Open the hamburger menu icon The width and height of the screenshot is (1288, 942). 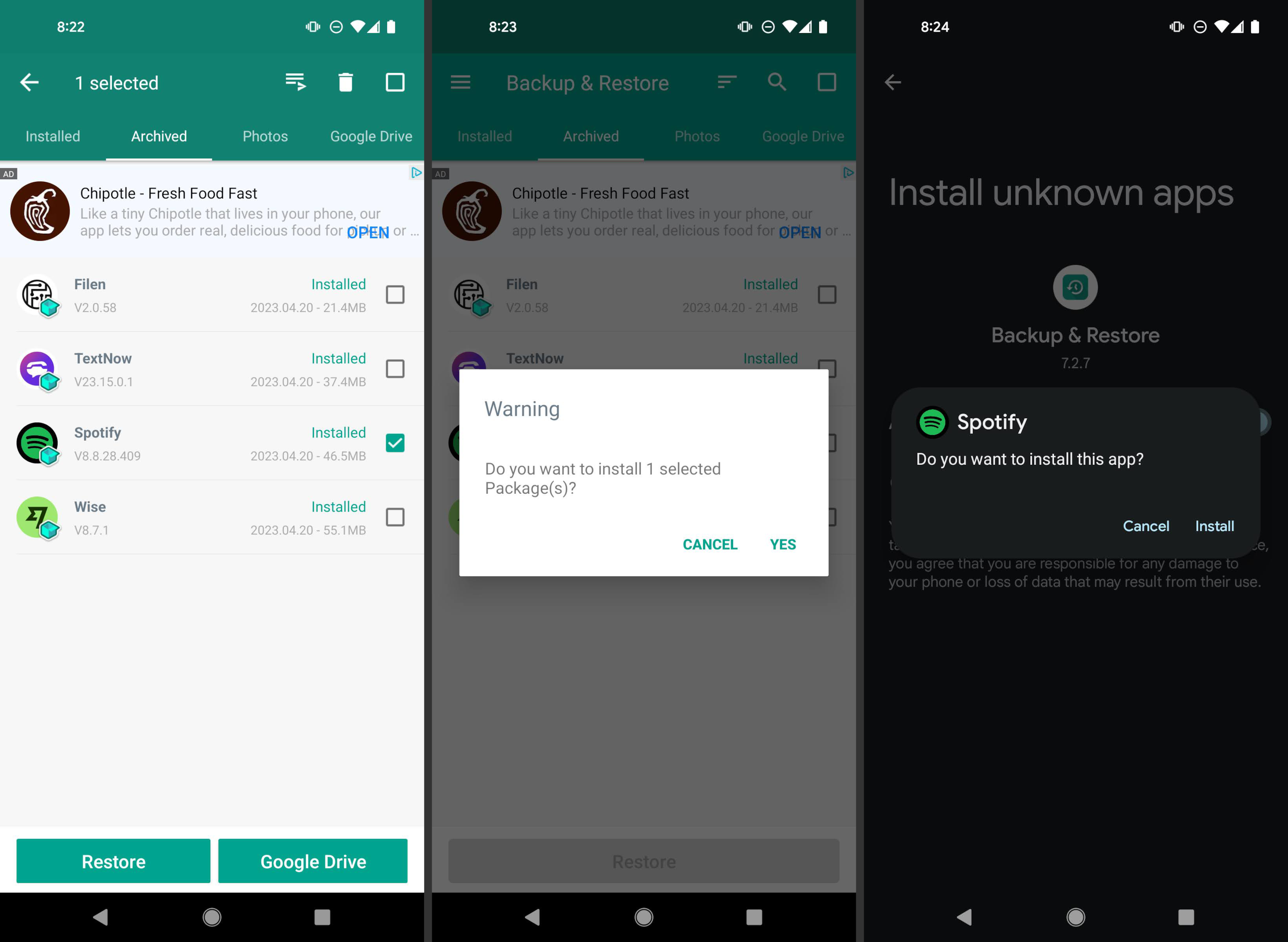click(461, 83)
